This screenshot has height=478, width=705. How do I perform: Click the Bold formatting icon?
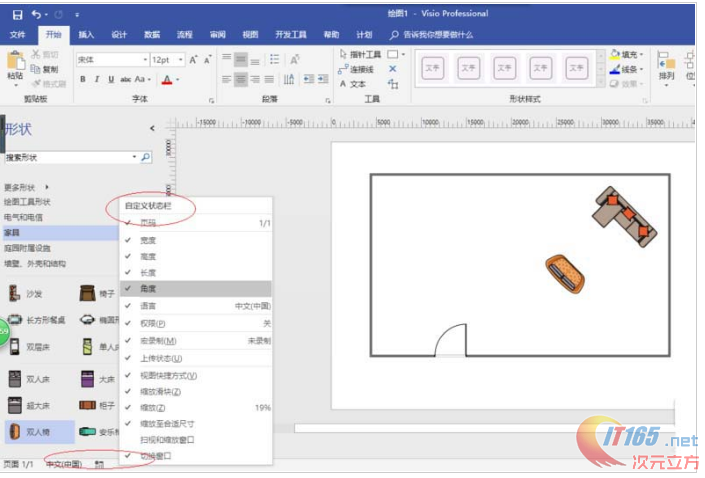pos(83,79)
